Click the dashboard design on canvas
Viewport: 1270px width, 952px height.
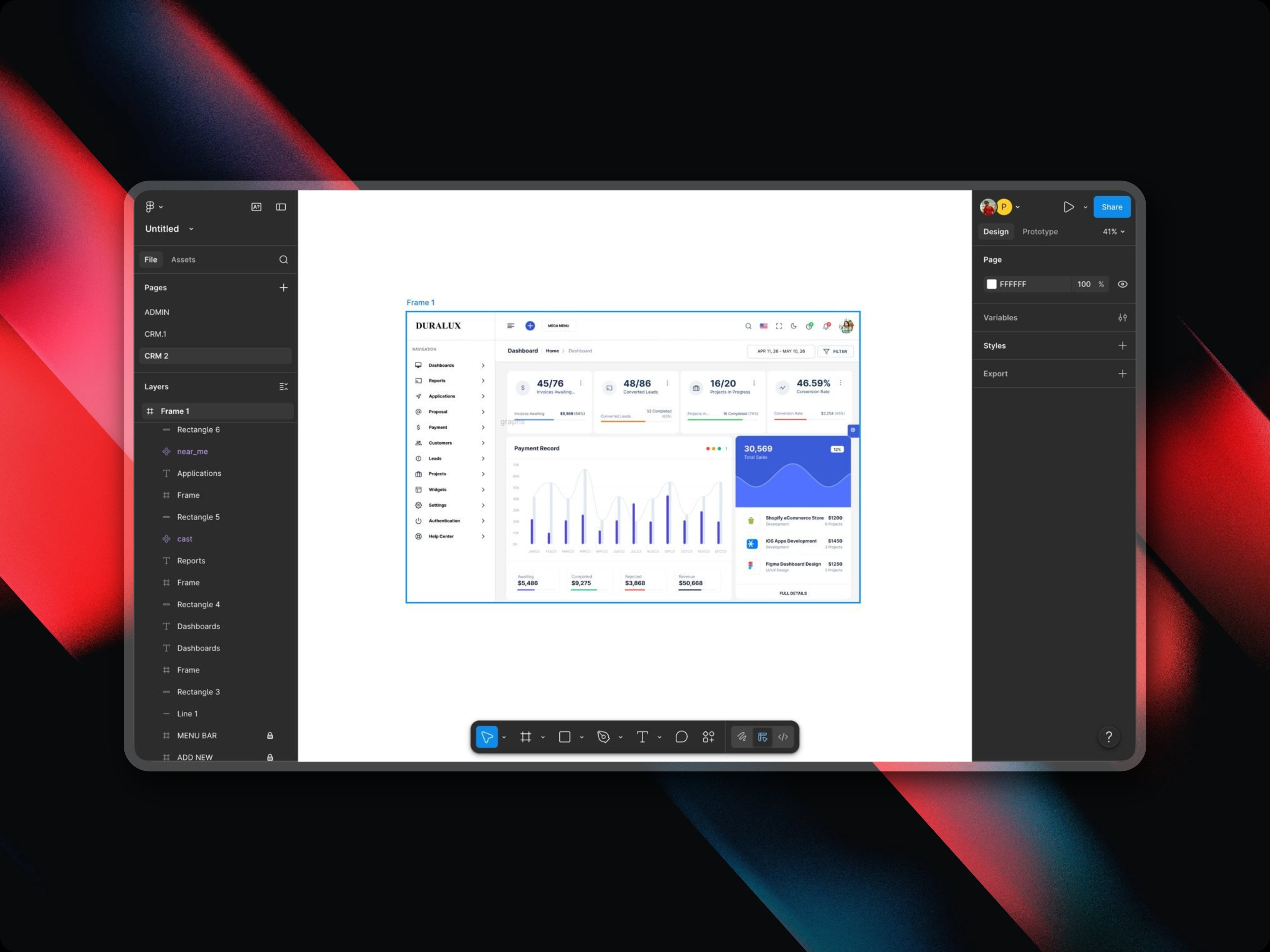[633, 457]
